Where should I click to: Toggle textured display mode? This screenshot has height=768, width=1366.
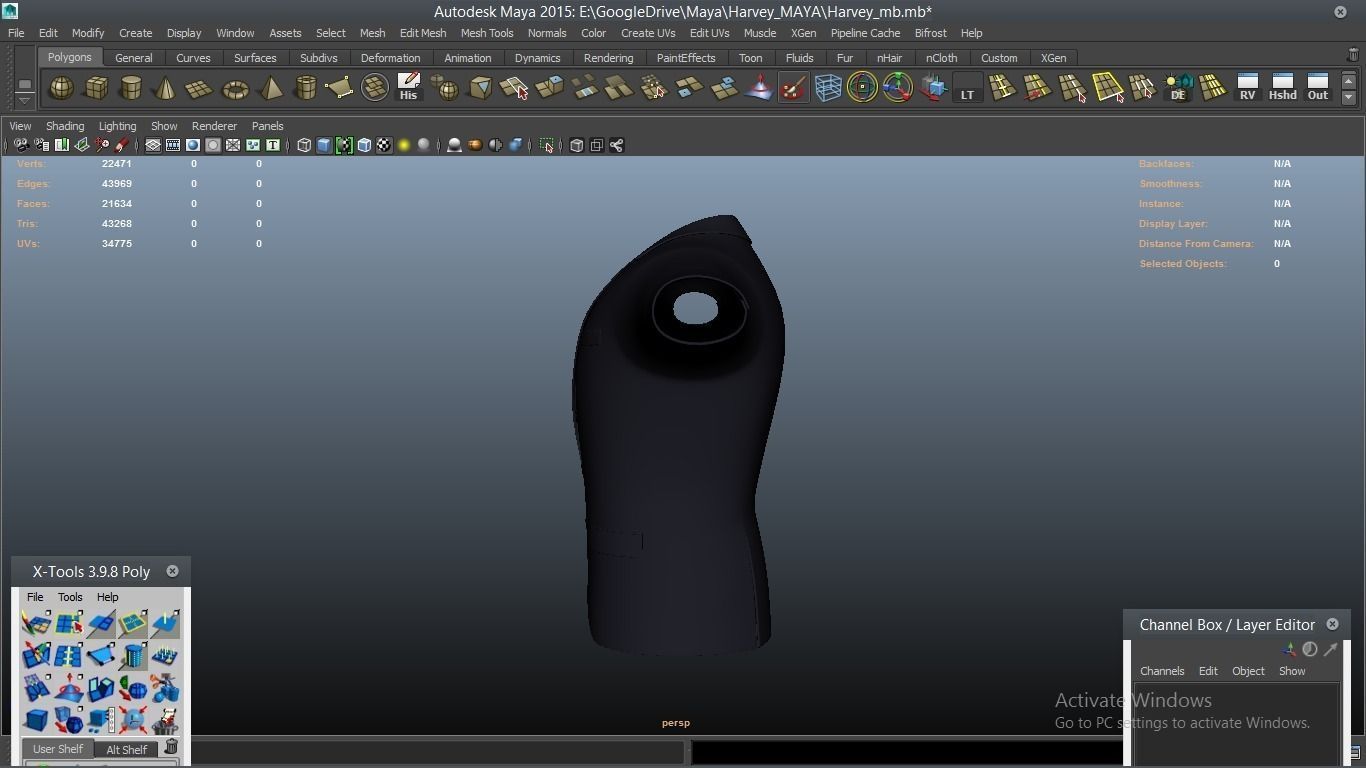pyautogui.click(x=384, y=145)
